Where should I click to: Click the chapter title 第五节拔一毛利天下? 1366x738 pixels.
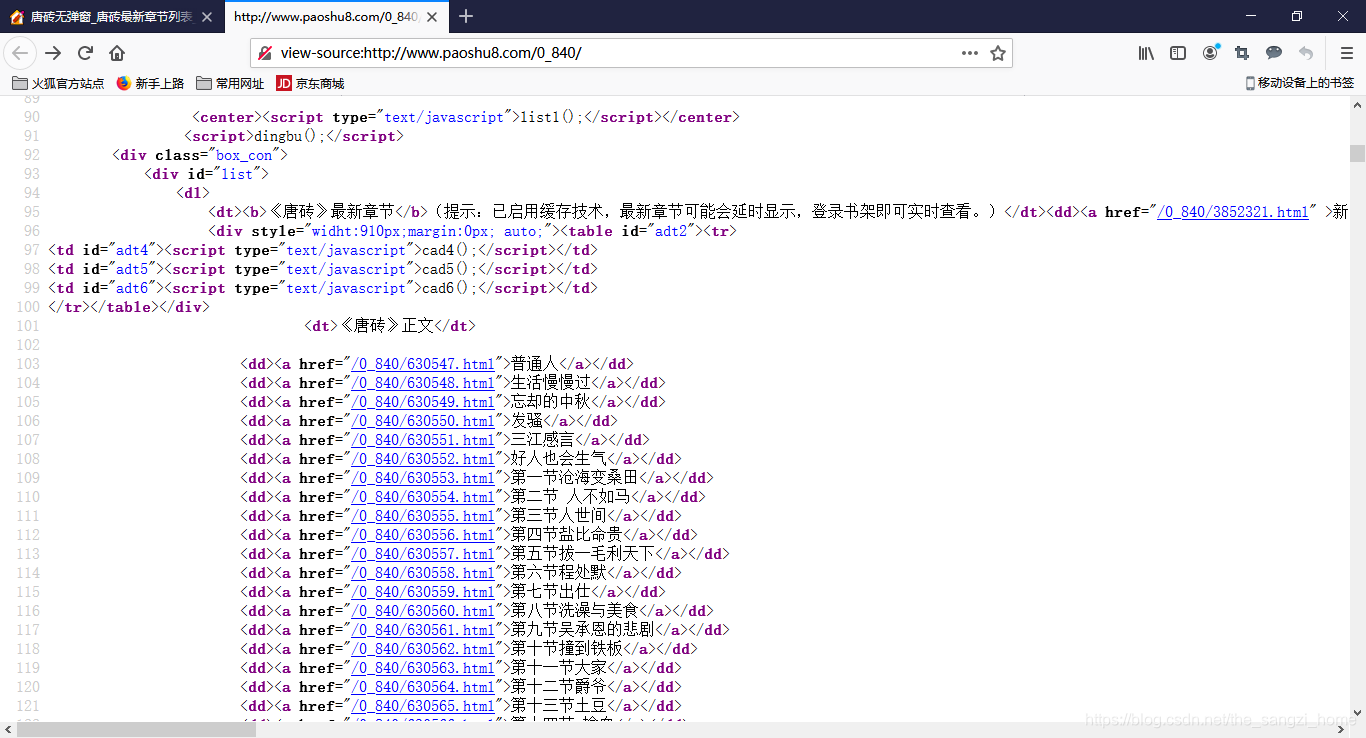(582, 554)
